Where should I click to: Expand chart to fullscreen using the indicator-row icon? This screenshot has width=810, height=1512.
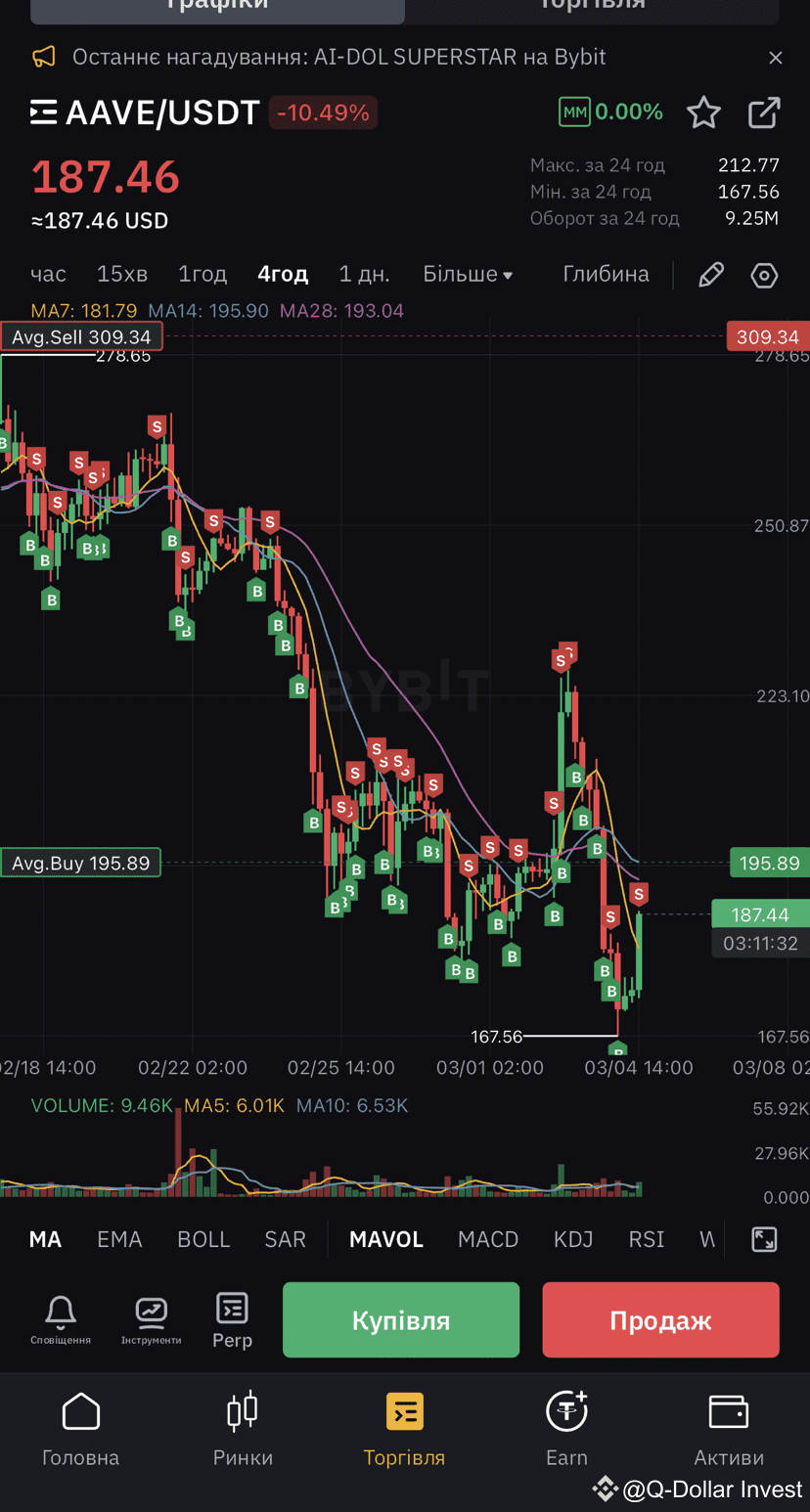(764, 1239)
